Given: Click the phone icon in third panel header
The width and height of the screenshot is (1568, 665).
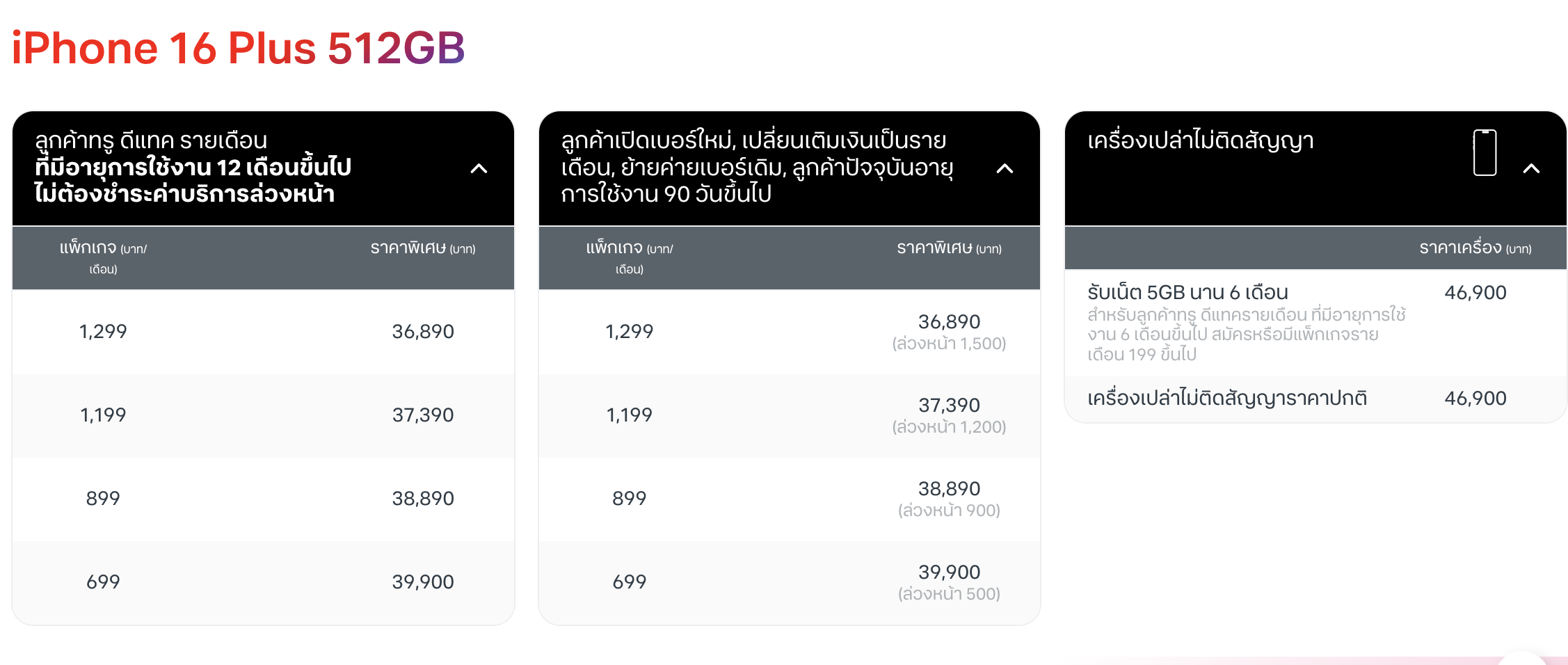Looking at the screenshot, I should point(1485,152).
